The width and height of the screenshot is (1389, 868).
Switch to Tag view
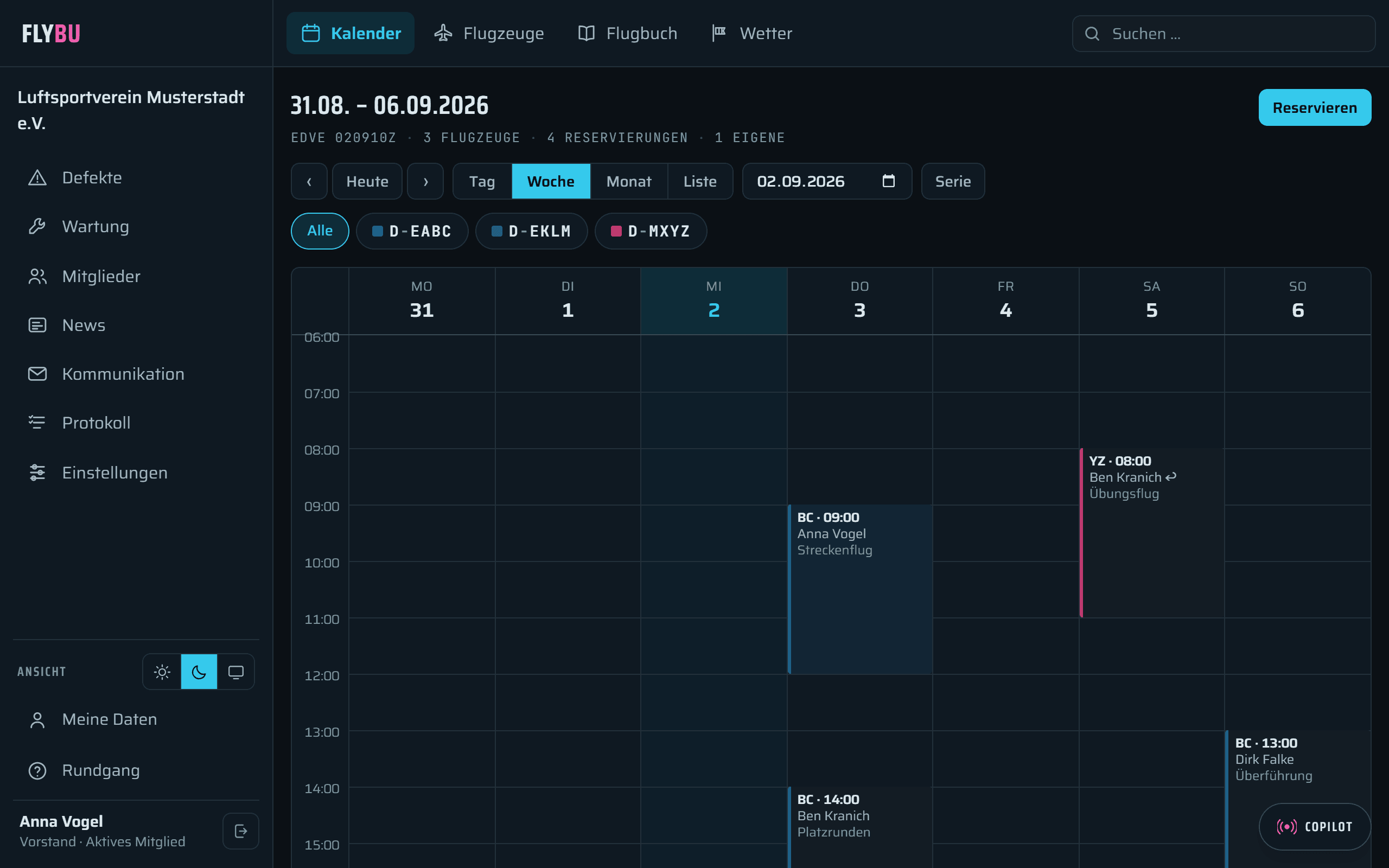tap(482, 181)
